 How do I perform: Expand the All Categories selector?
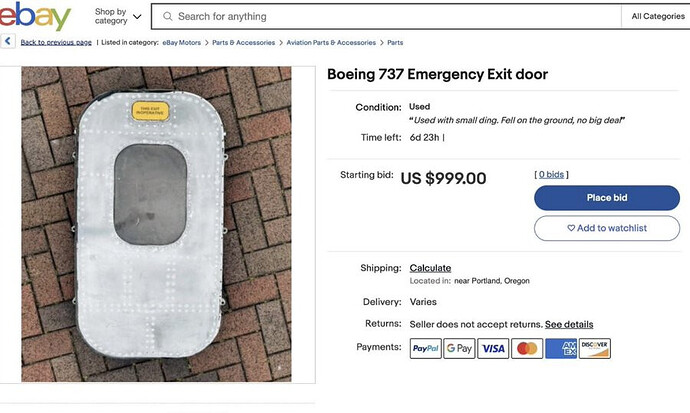tap(657, 17)
